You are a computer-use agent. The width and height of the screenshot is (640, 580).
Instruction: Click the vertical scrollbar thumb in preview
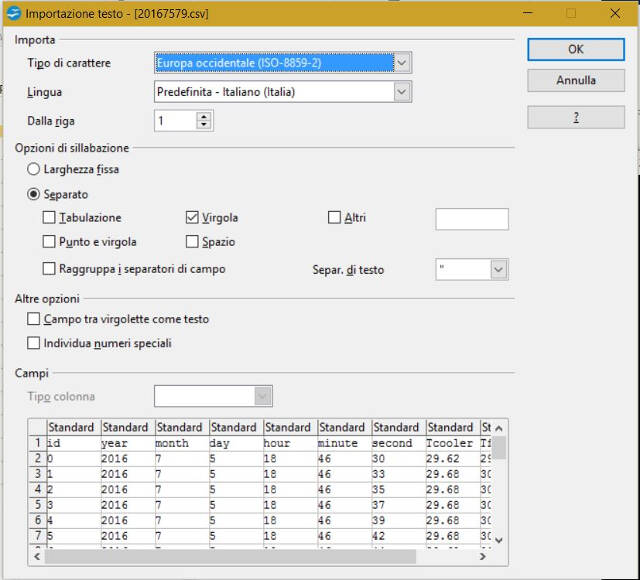coord(498,447)
